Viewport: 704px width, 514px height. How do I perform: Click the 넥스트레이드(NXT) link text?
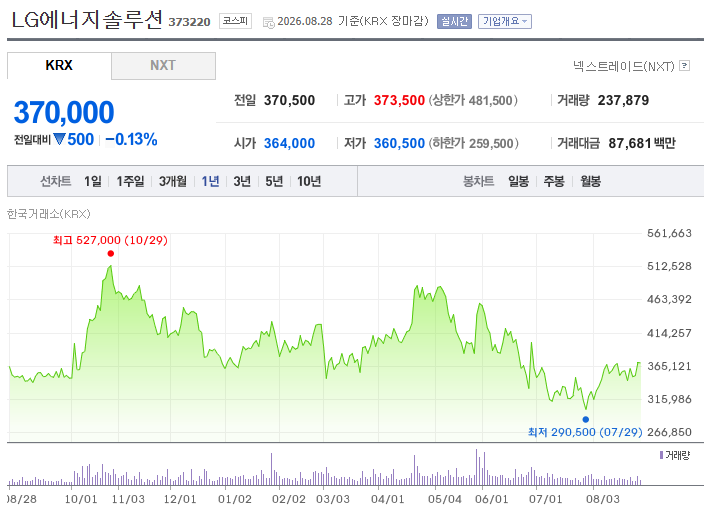[624, 66]
